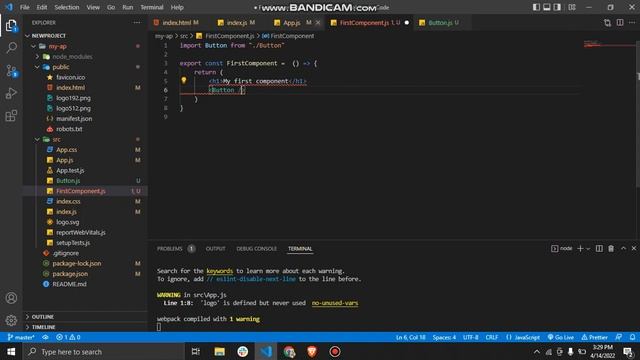Click Go Live in status bar
The image size is (640, 360).
(560, 337)
